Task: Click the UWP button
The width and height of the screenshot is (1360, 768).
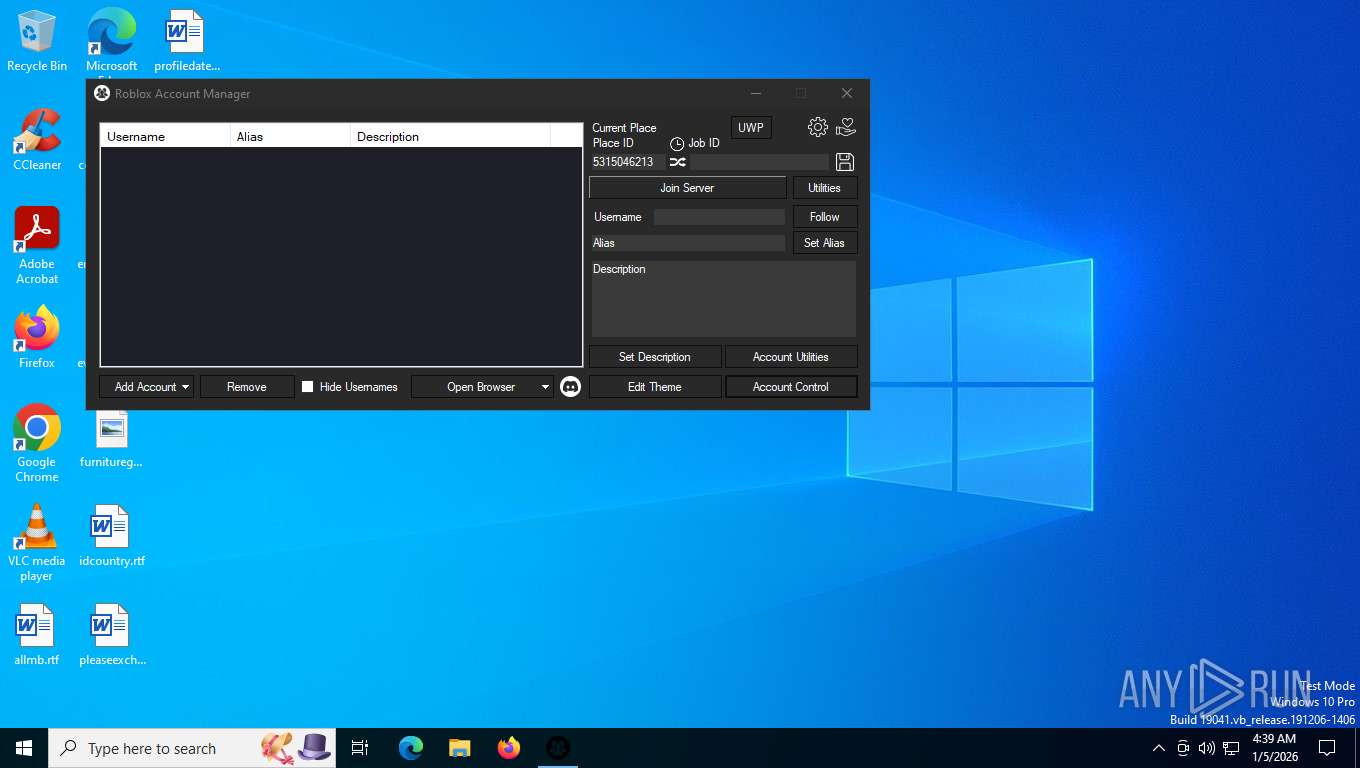Action: 751,128
